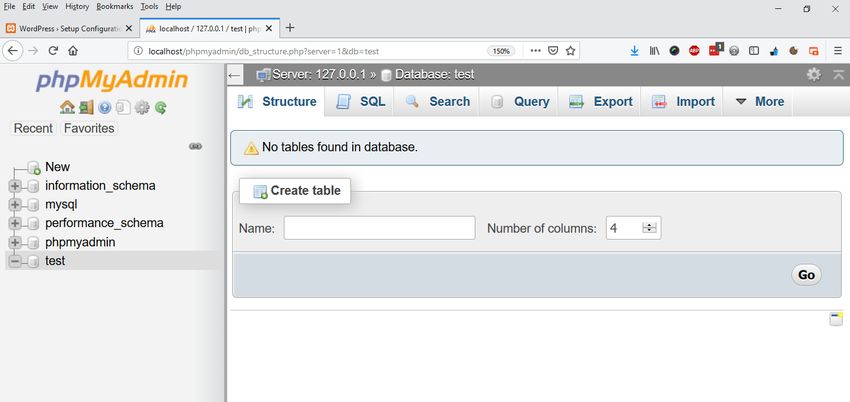Screen dimensions: 850x402
Task: Click the Adblock Plus ABP extension icon
Action: pos(694,51)
